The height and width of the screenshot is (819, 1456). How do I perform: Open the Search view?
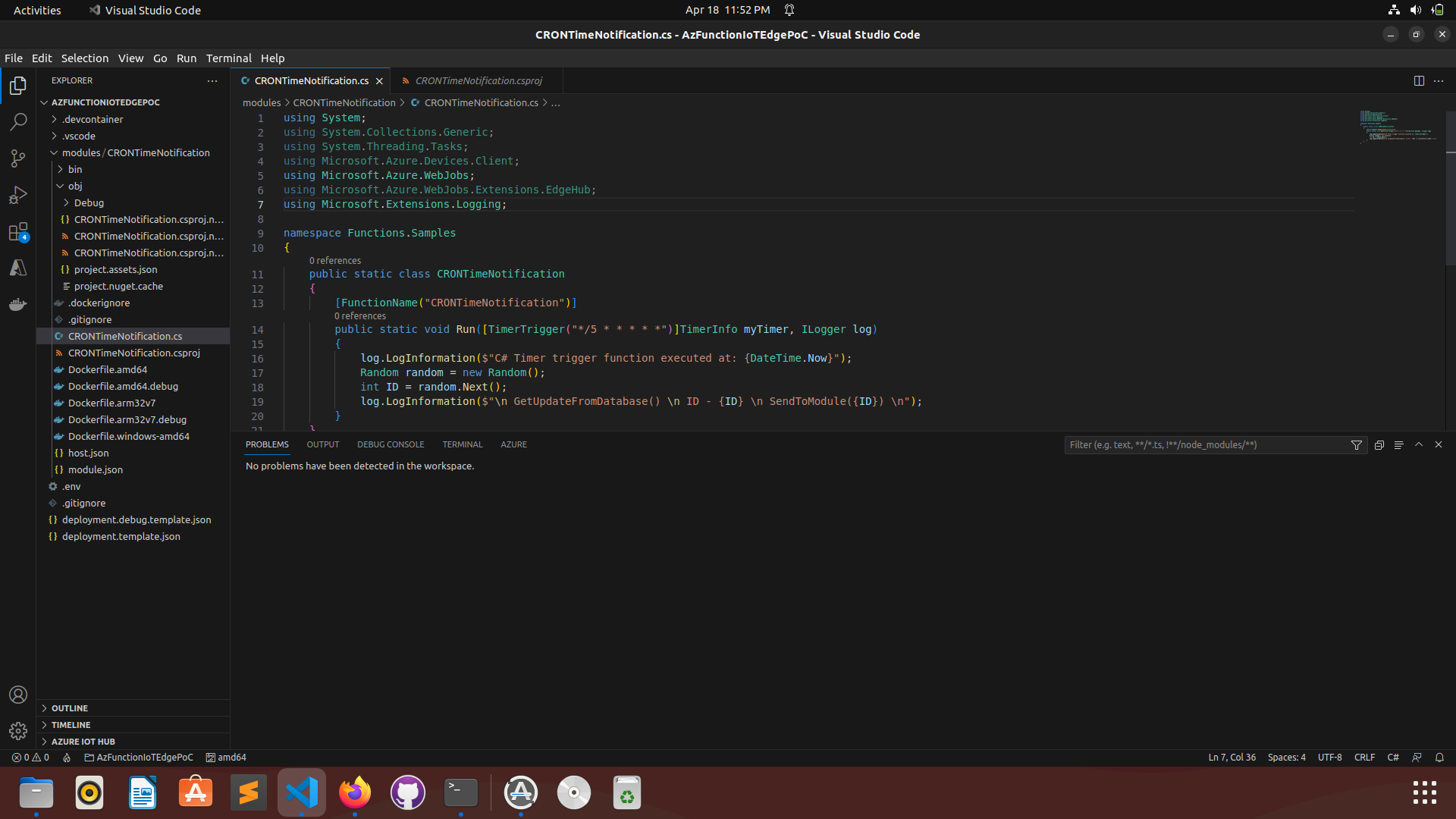click(18, 121)
